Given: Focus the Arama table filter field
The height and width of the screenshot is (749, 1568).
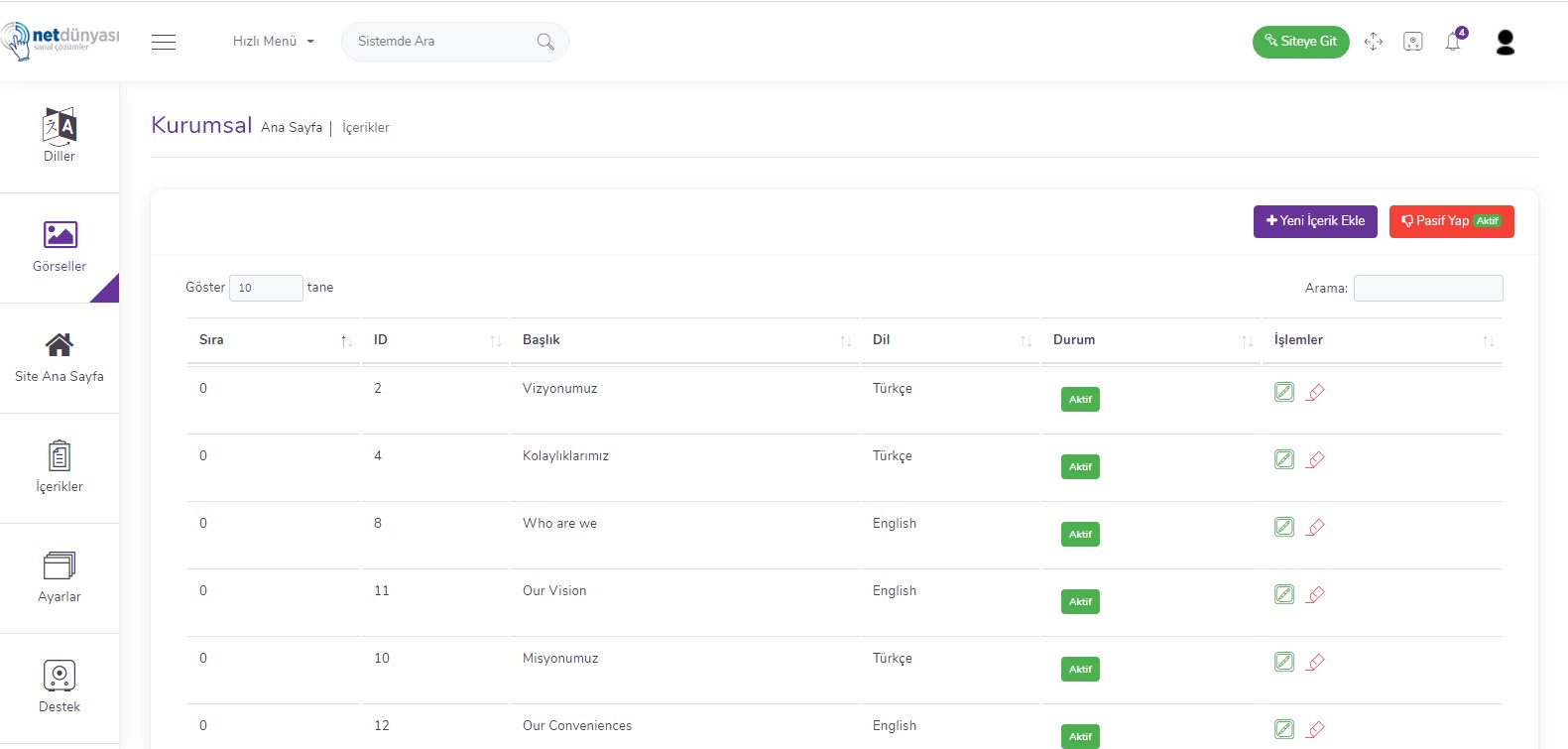Looking at the screenshot, I should click(x=1428, y=288).
